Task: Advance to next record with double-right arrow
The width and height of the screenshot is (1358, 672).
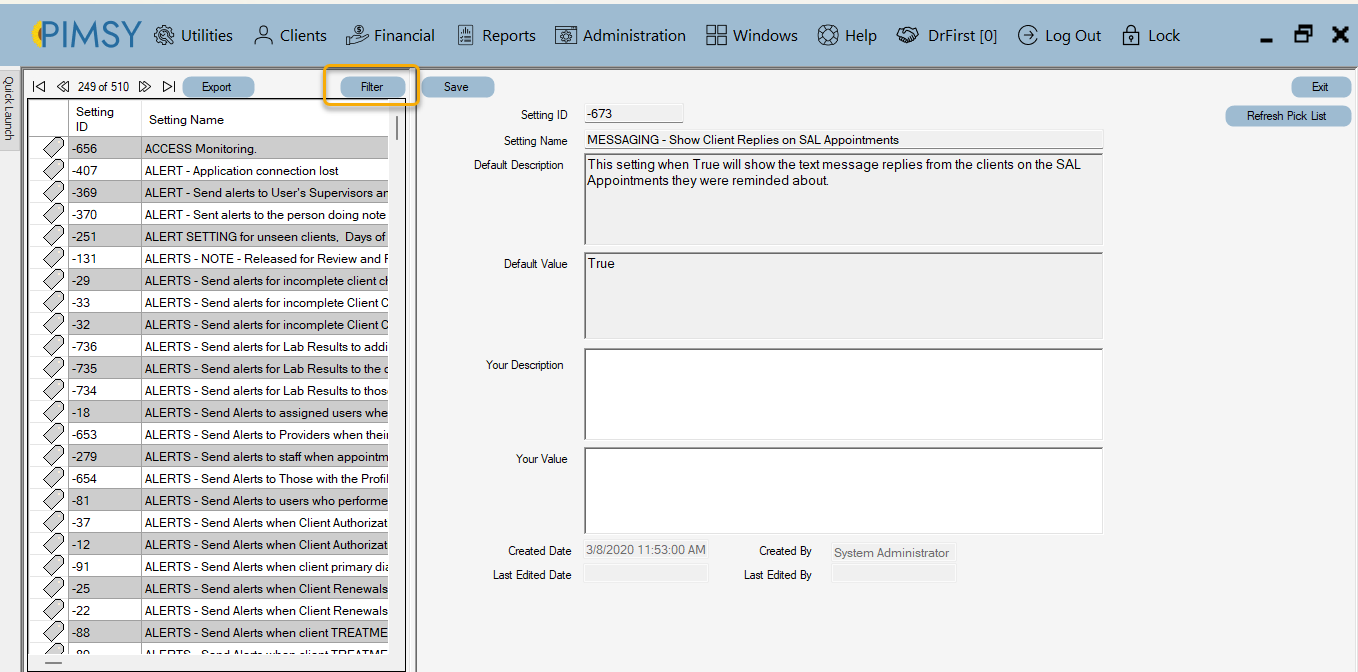Action: (145, 86)
